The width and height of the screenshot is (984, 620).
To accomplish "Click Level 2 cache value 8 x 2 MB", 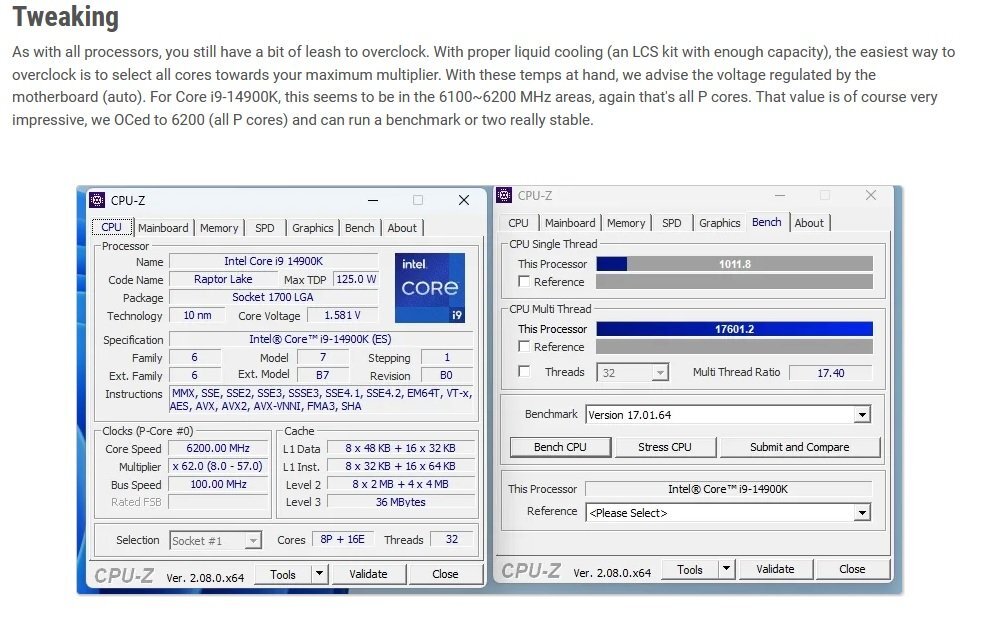I will 400,484.
